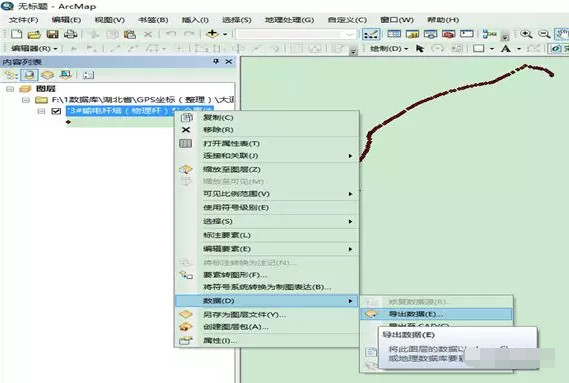569x383 pixels.
Task: Select the Zoom Out magnifier tool
Action: (544, 34)
